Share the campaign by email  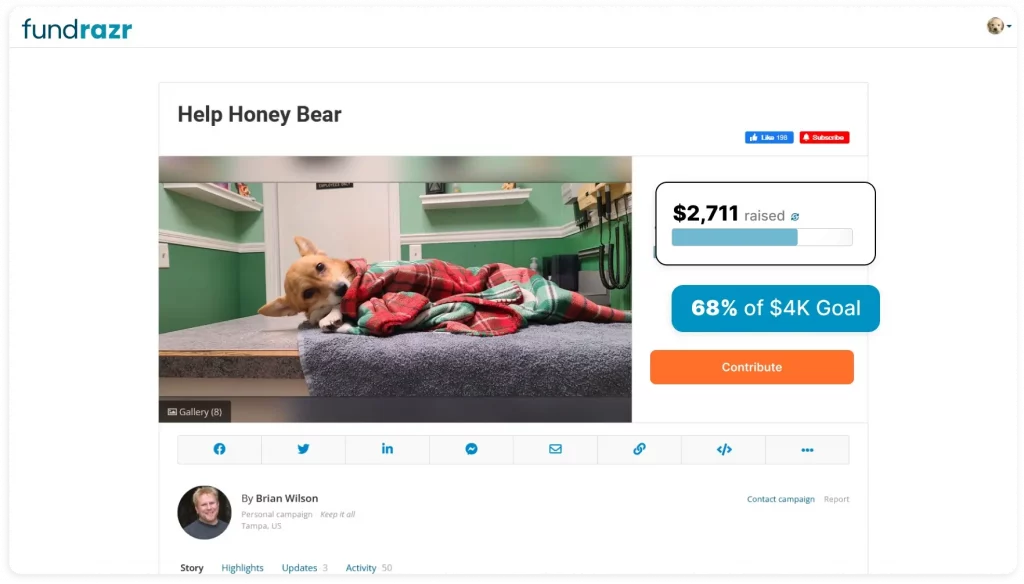click(555, 449)
